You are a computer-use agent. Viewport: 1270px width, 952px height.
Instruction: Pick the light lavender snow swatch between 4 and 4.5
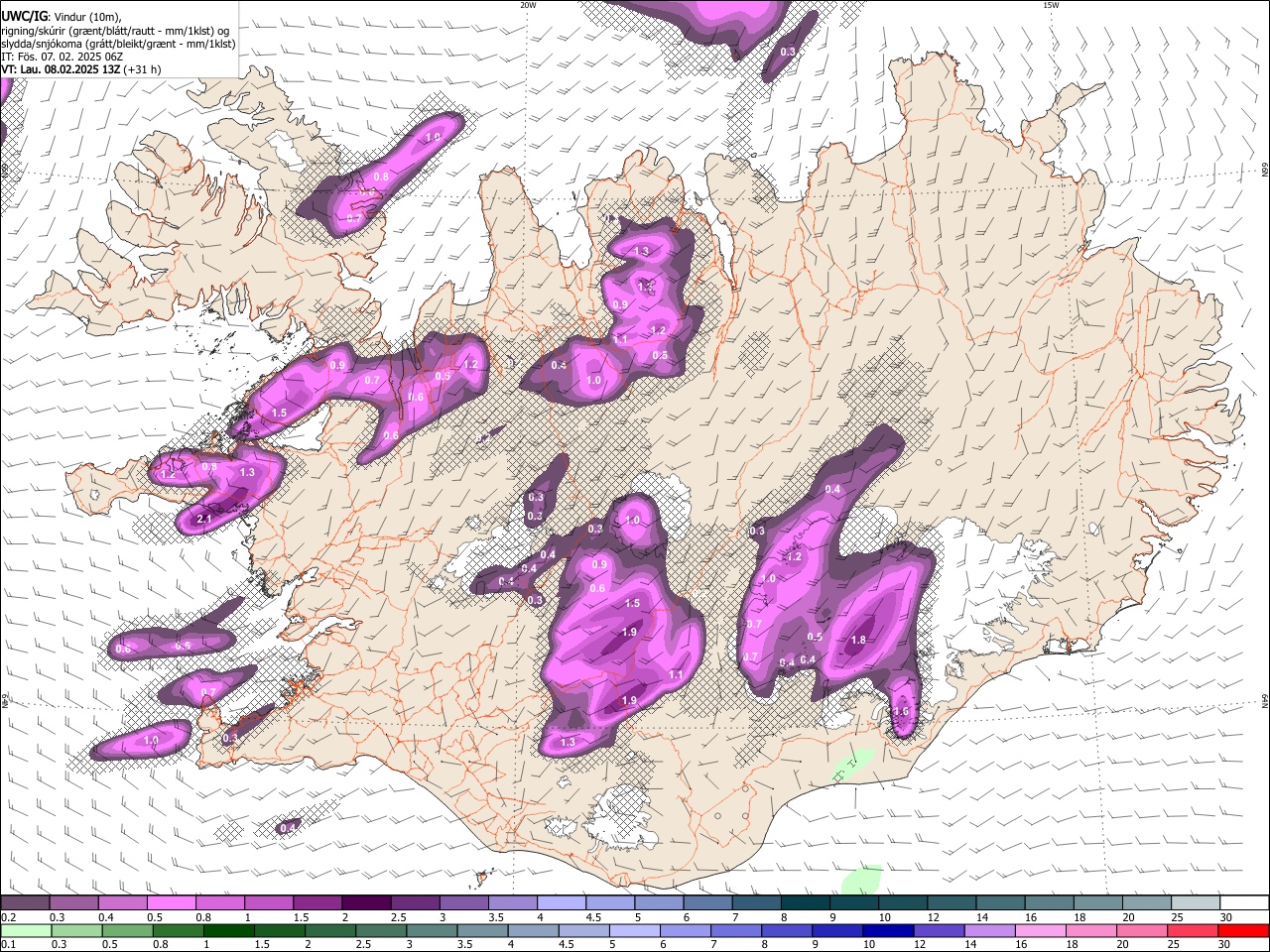coord(561,902)
